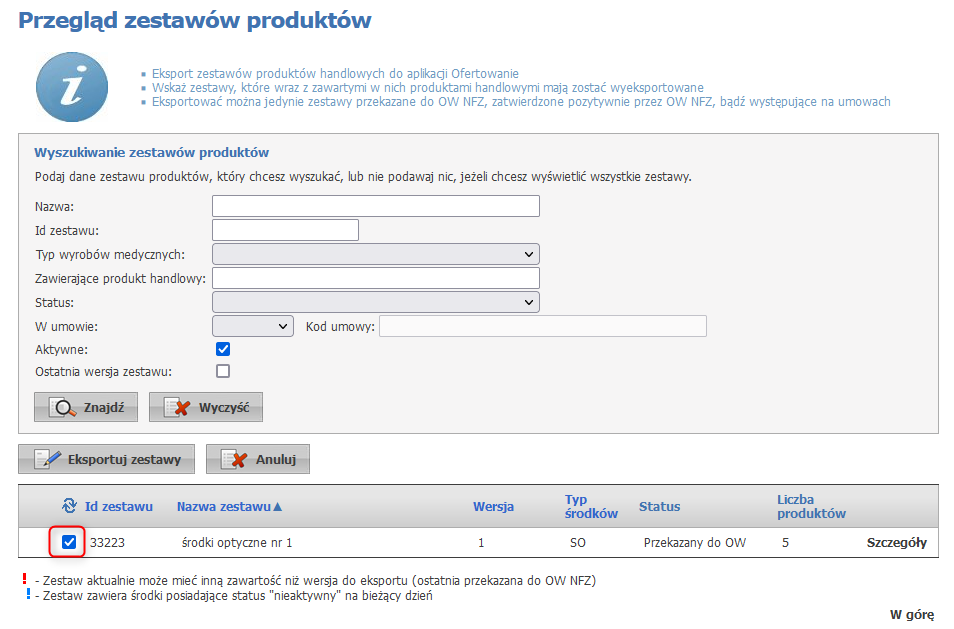The image size is (954, 629).
Task: Click the Znajdź search button
Action: (85, 408)
